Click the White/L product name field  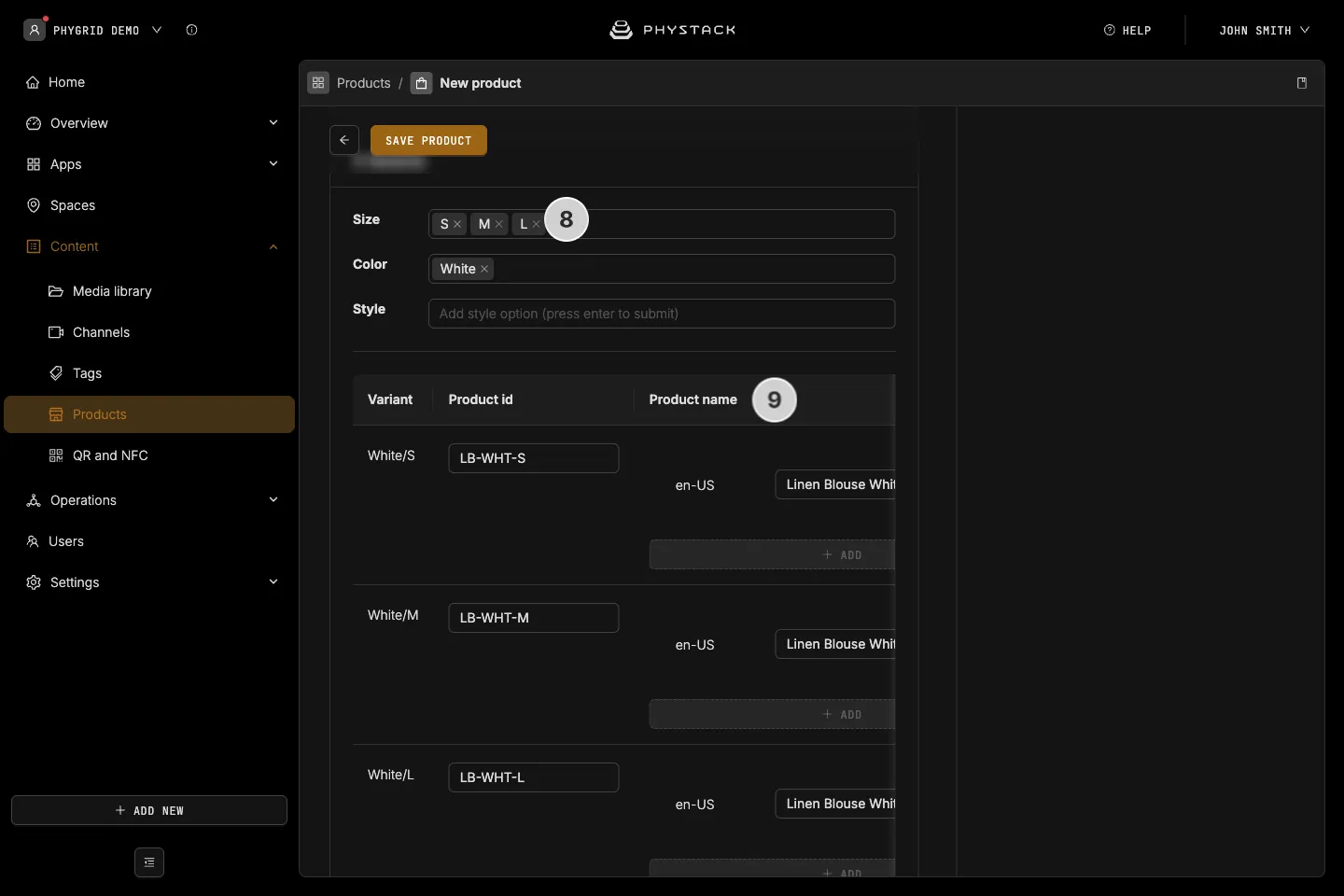click(835, 804)
